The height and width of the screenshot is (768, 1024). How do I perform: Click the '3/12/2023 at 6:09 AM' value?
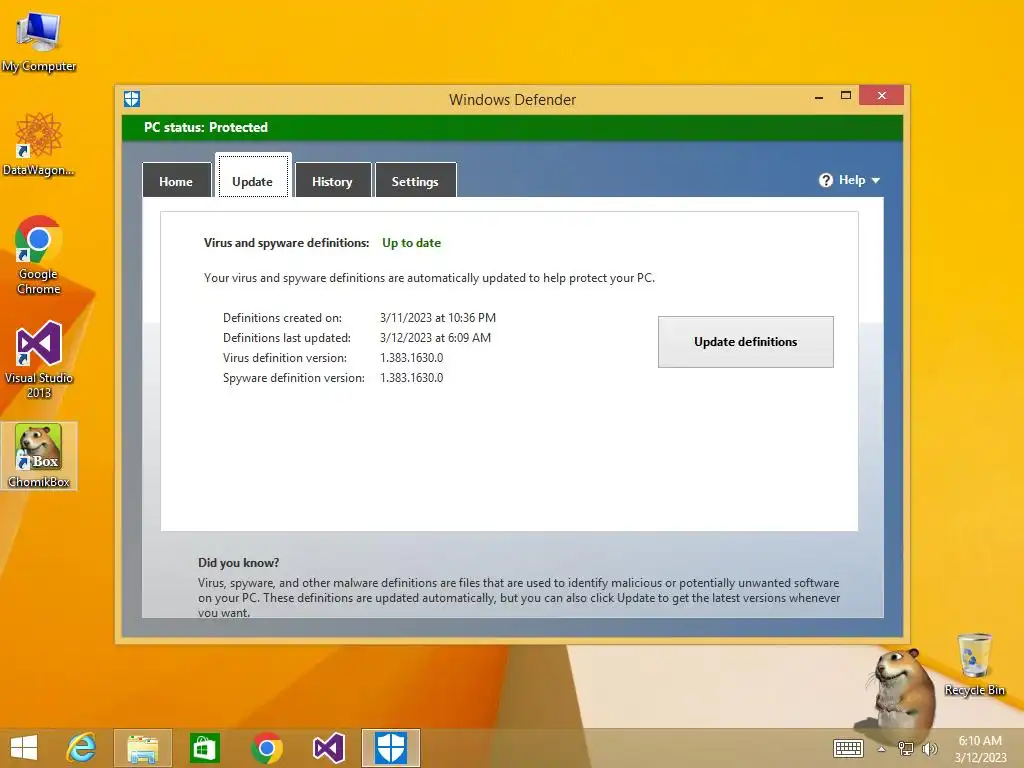tap(435, 338)
